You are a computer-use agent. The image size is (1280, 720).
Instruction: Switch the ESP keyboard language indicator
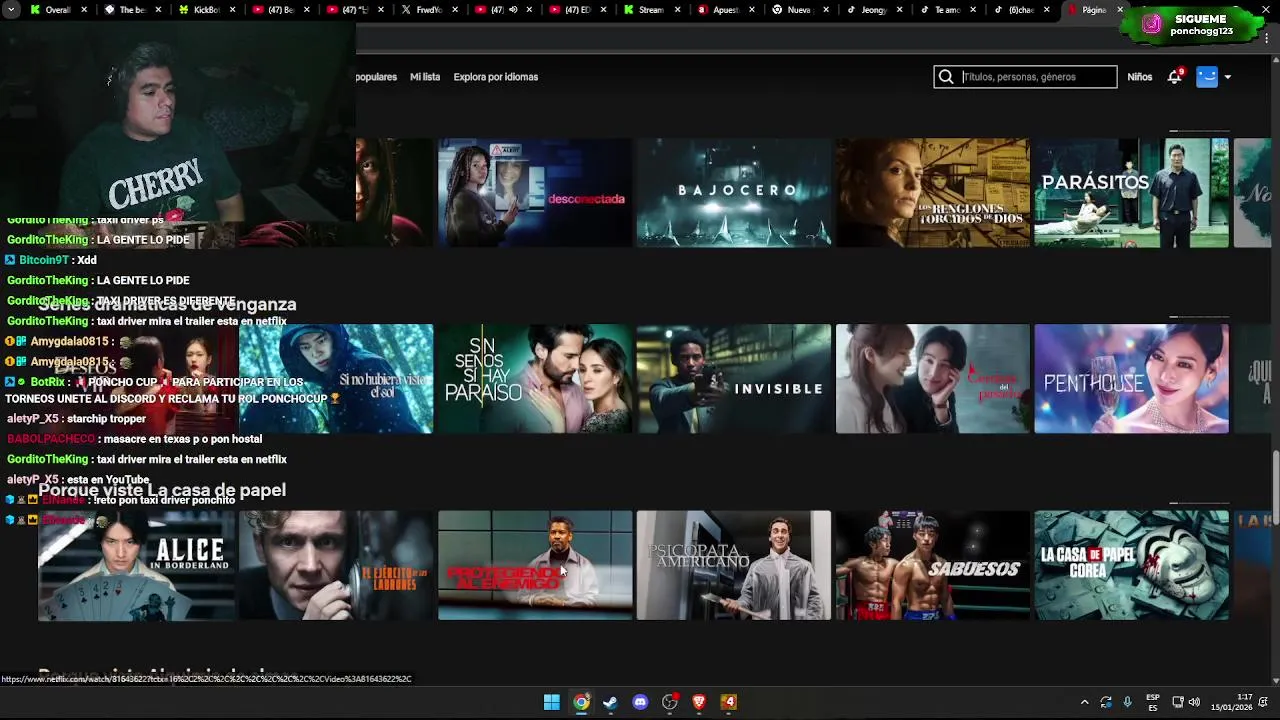coord(1153,702)
